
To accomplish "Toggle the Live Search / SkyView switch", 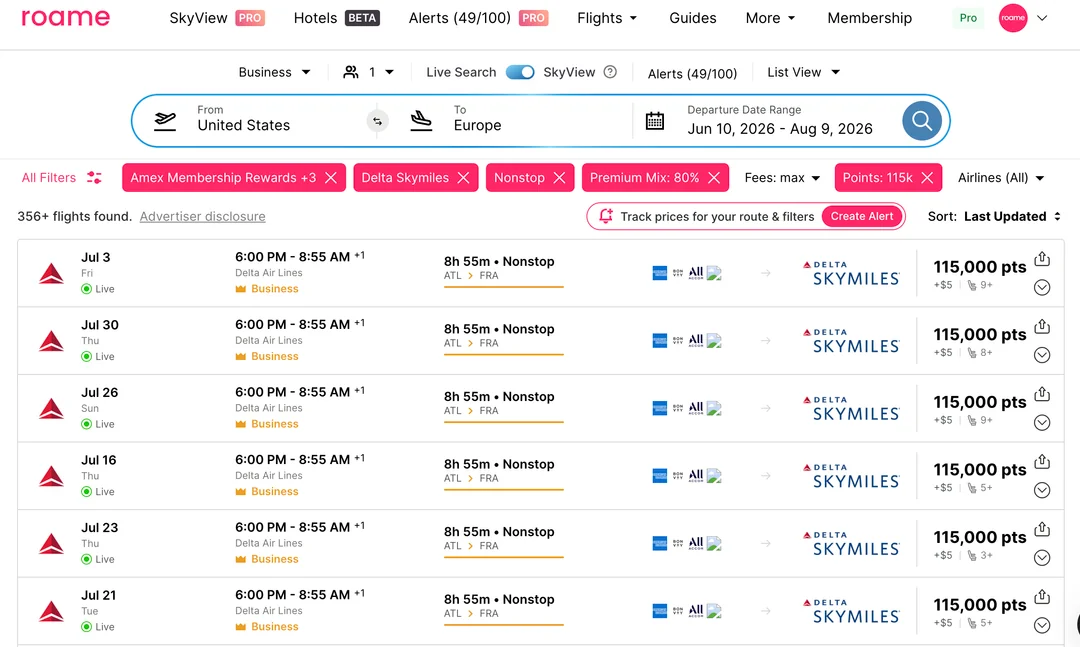I will click(x=520, y=72).
